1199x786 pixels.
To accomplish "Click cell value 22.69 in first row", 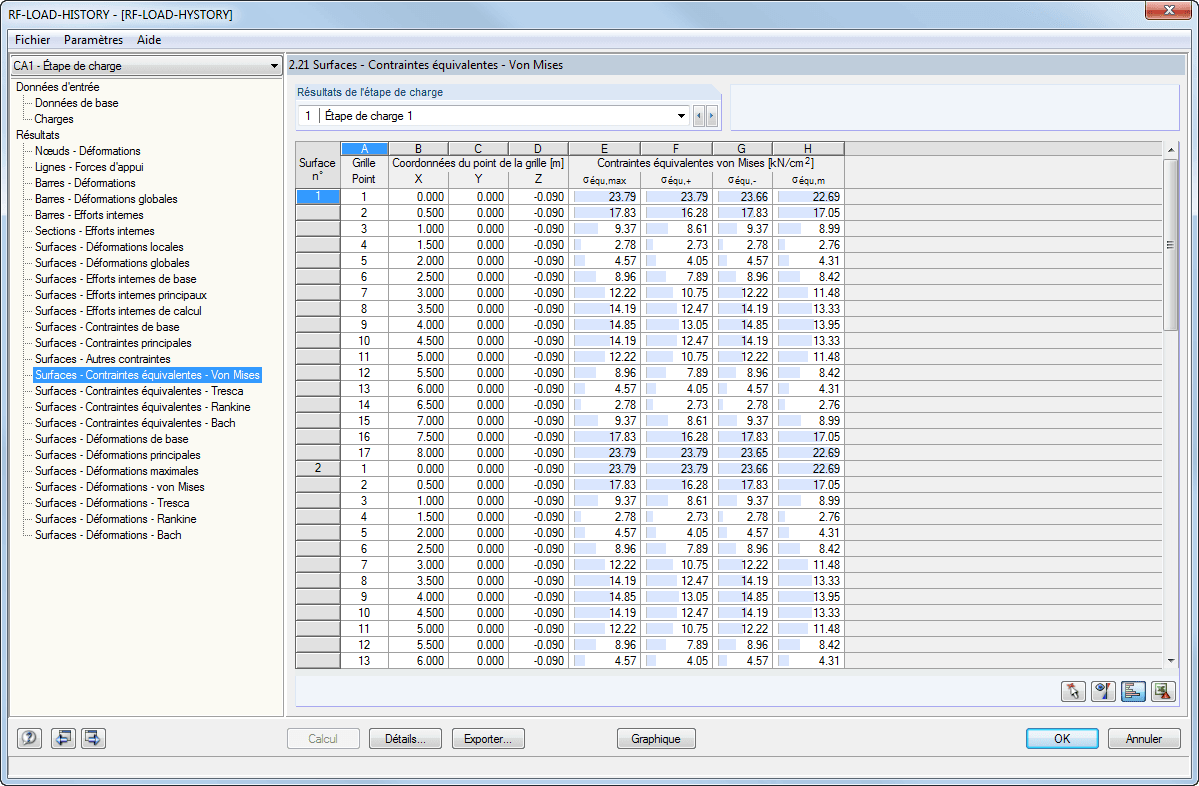I will (x=808, y=196).
